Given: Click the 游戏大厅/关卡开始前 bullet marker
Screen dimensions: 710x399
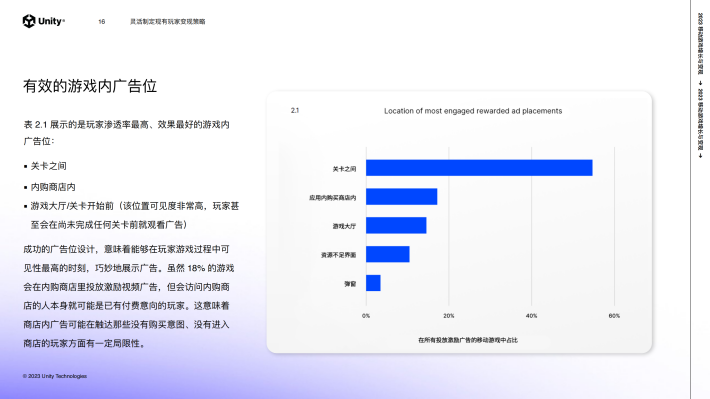Looking at the screenshot, I should tap(25, 207).
